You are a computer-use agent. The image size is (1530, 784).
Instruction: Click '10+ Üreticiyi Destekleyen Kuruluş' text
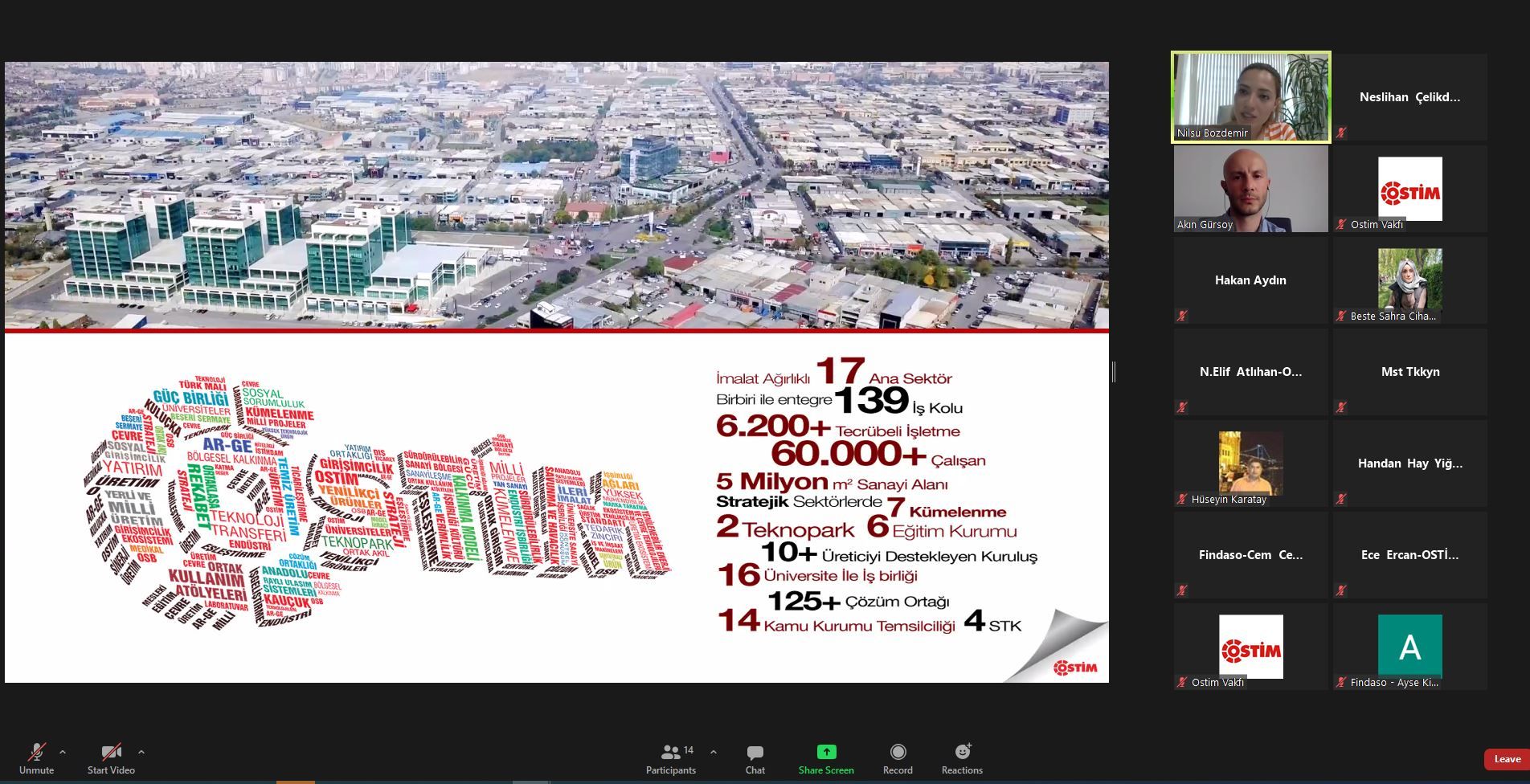pyautogui.click(x=899, y=553)
